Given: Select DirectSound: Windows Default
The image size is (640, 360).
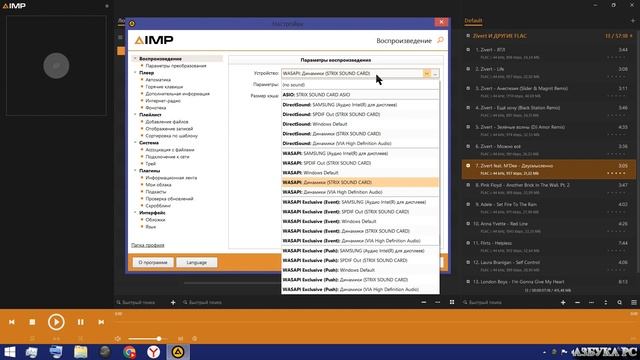Looking at the screenshot, I should pos(360,124).
